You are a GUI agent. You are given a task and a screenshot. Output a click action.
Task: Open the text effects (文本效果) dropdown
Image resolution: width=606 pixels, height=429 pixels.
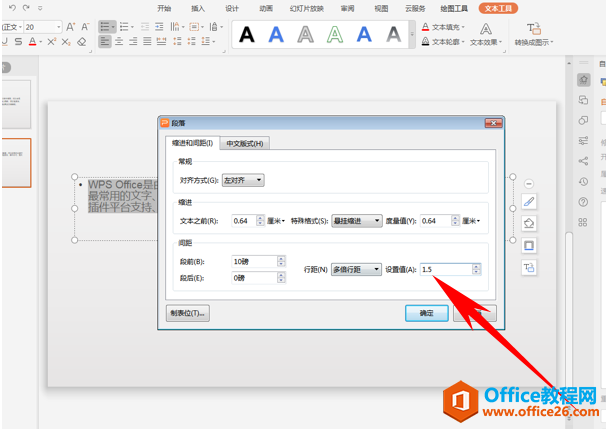pyautogui.click(x=486, y=35)
